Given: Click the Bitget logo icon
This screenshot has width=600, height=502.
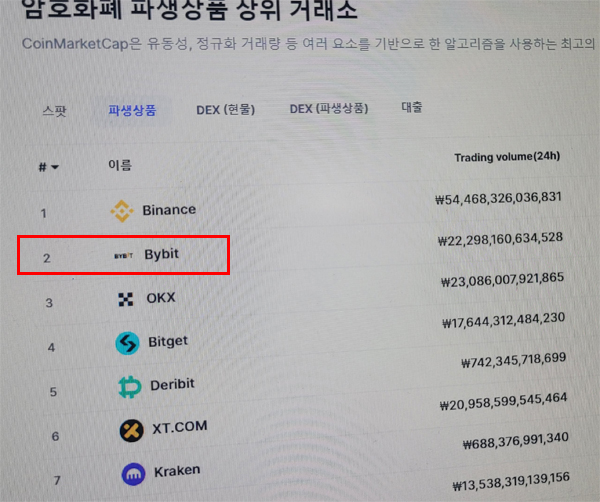Looking at the screenshot, I should tap(127, 343).
